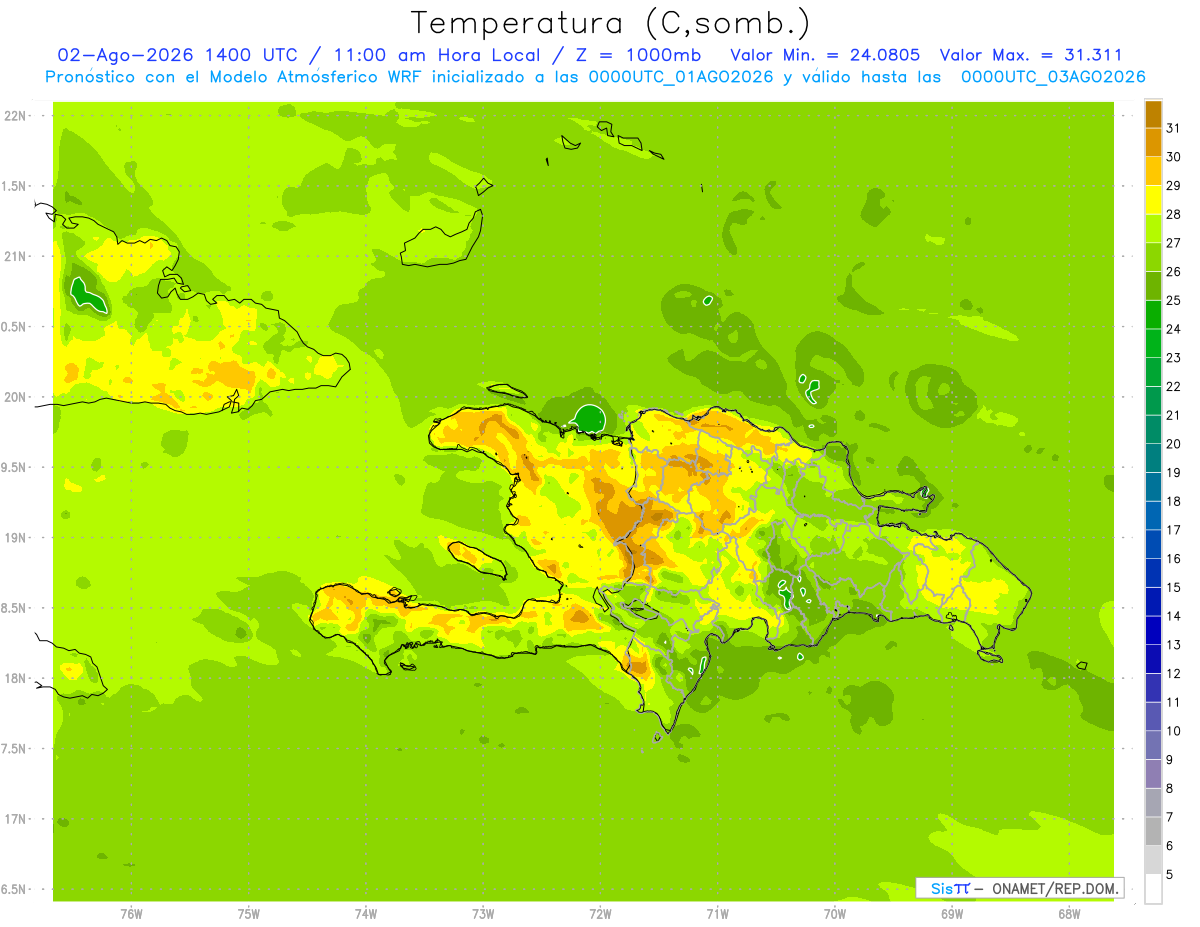Click the latitude label "20N"

point(17,397)
